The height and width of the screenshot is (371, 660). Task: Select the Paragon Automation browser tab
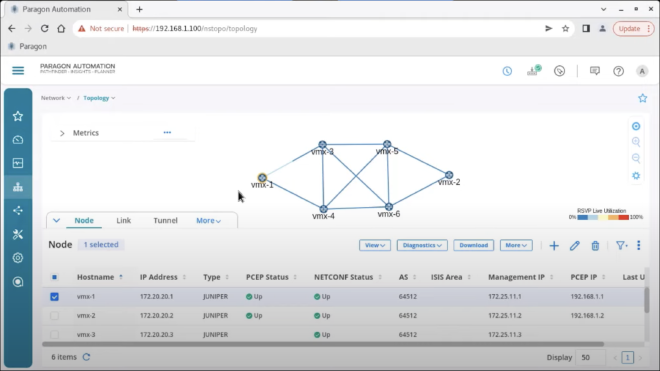[65, 9]
